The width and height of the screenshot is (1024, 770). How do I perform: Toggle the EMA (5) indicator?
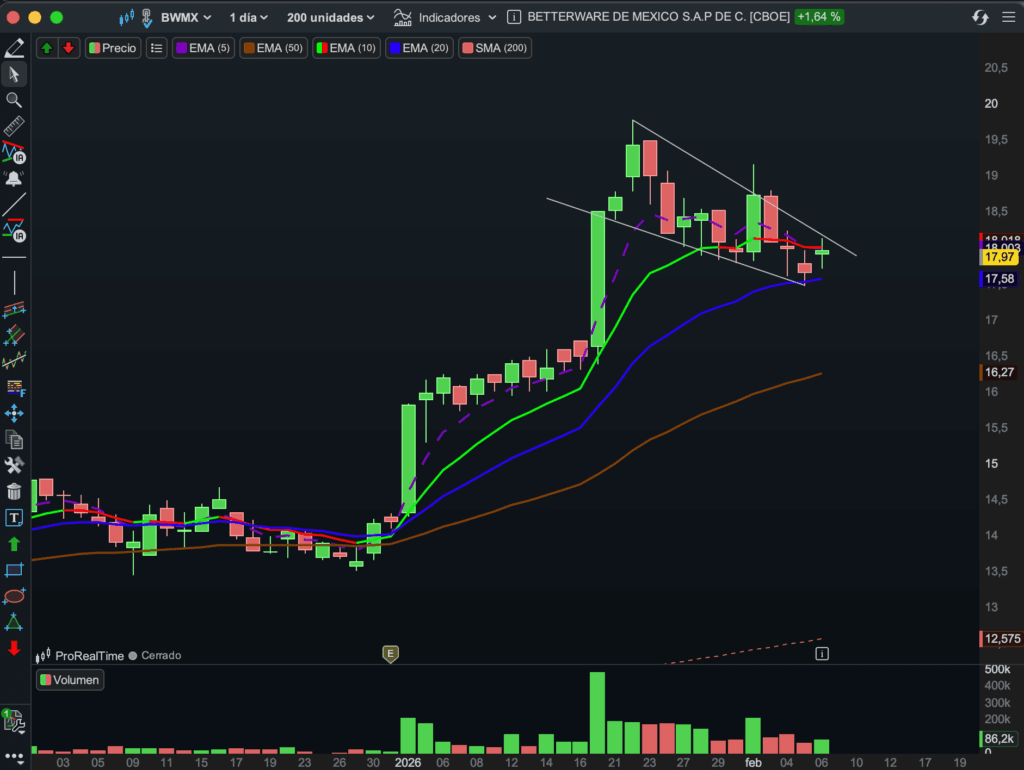(x=203, y=48)
